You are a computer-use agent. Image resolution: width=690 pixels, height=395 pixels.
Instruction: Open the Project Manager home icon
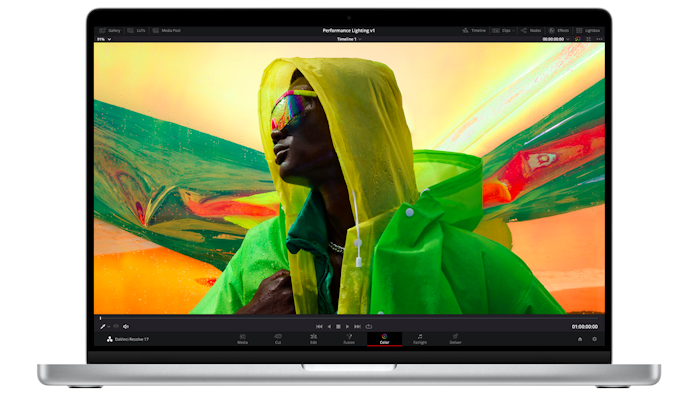click(580, 339)
